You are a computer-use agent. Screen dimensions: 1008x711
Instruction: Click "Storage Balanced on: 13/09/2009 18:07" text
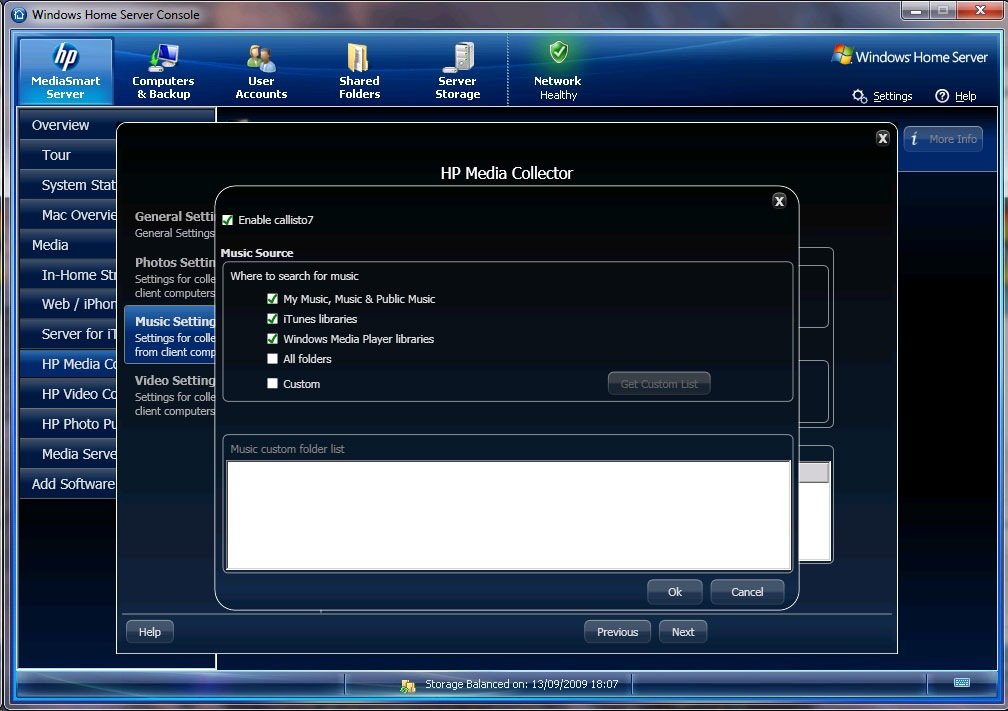click(521, 684)
